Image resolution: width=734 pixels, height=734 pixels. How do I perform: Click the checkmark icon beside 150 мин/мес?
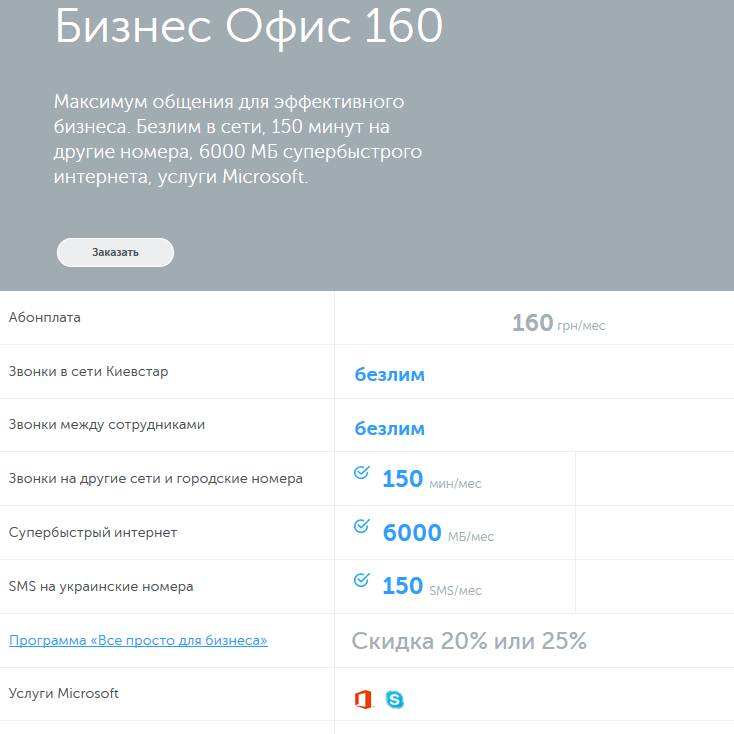click(362, 472)
